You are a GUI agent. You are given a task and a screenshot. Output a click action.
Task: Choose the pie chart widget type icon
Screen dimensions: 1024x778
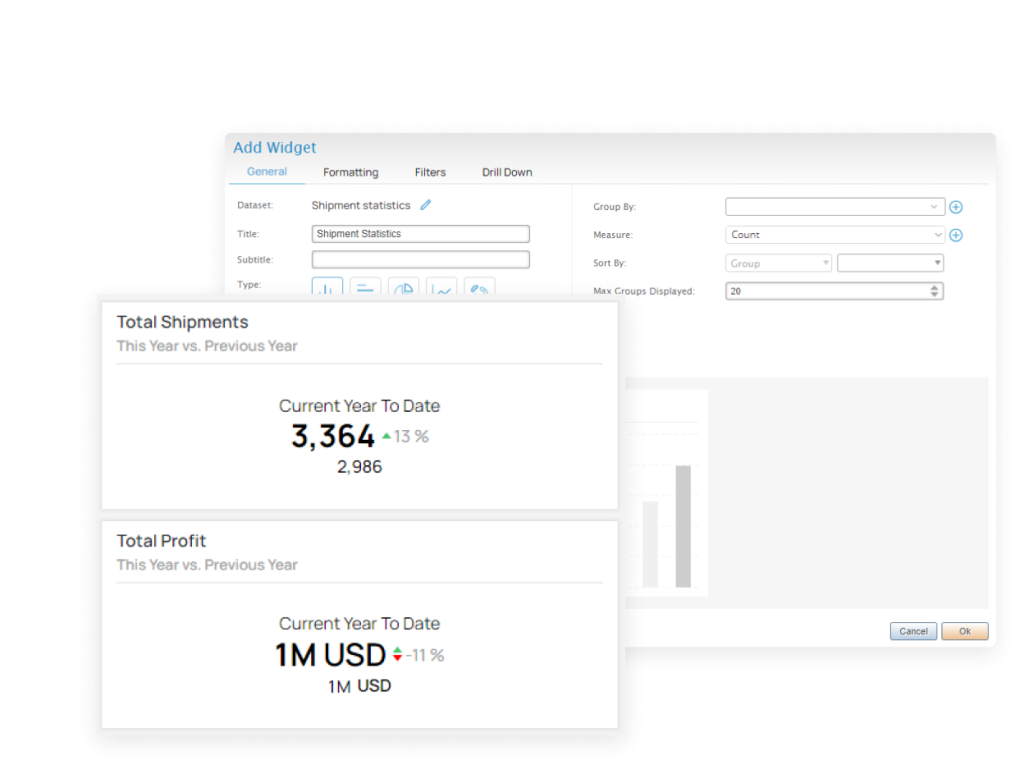(x=403, y=290)
